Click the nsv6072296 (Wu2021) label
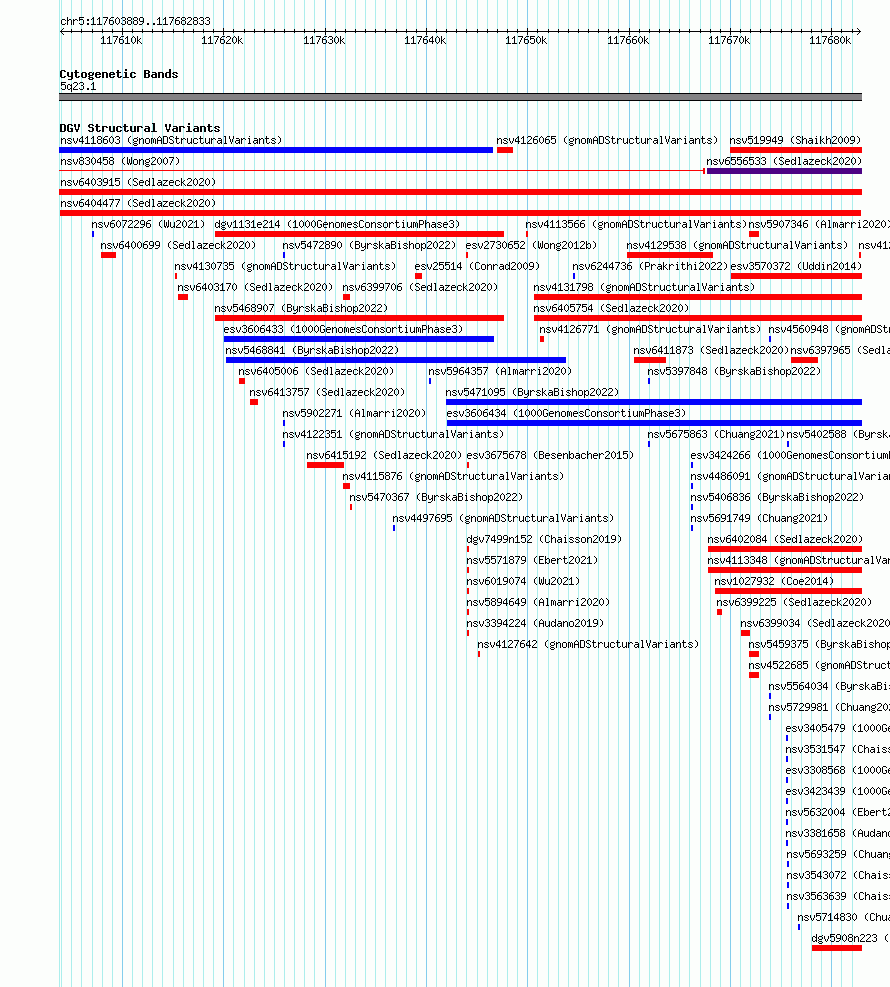This screenshot has height=987, width=890. click(148, 224)
